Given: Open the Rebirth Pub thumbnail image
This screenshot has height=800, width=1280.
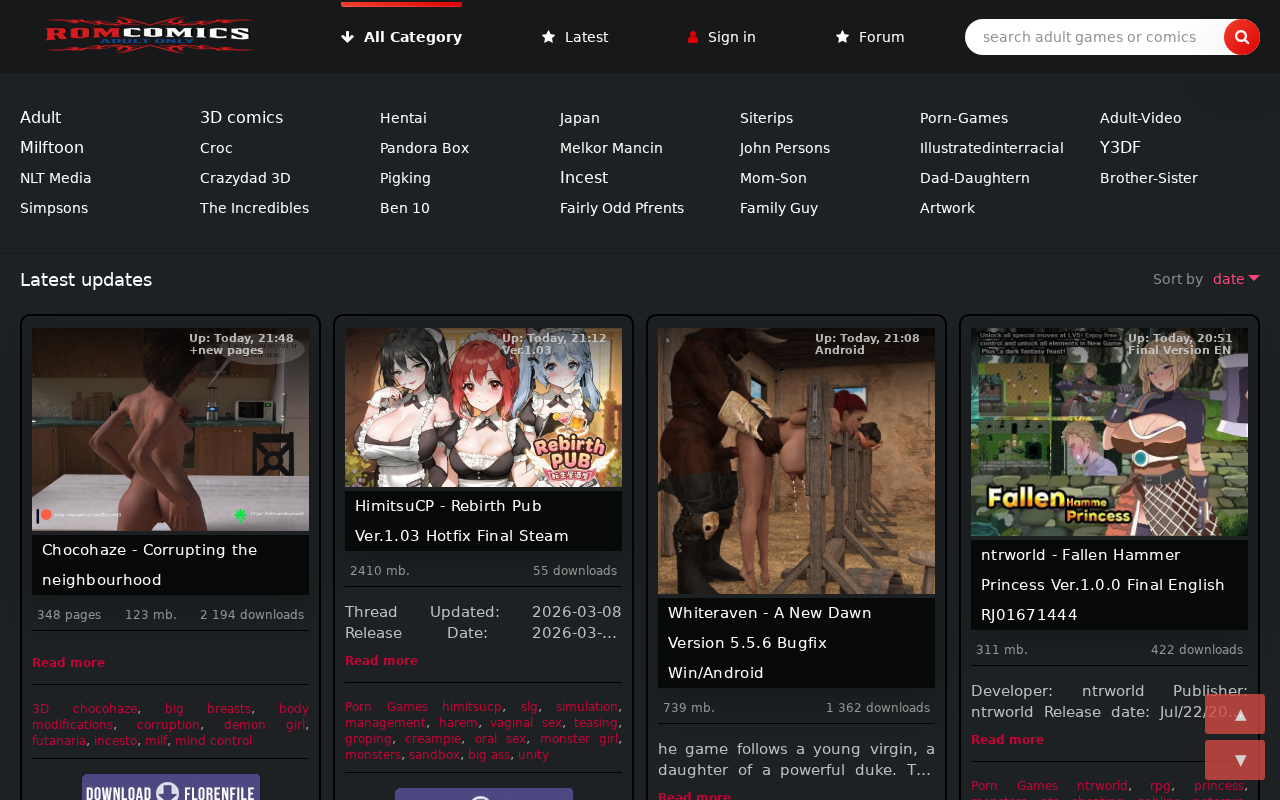Looking at the screenshot, I should 483,408.
